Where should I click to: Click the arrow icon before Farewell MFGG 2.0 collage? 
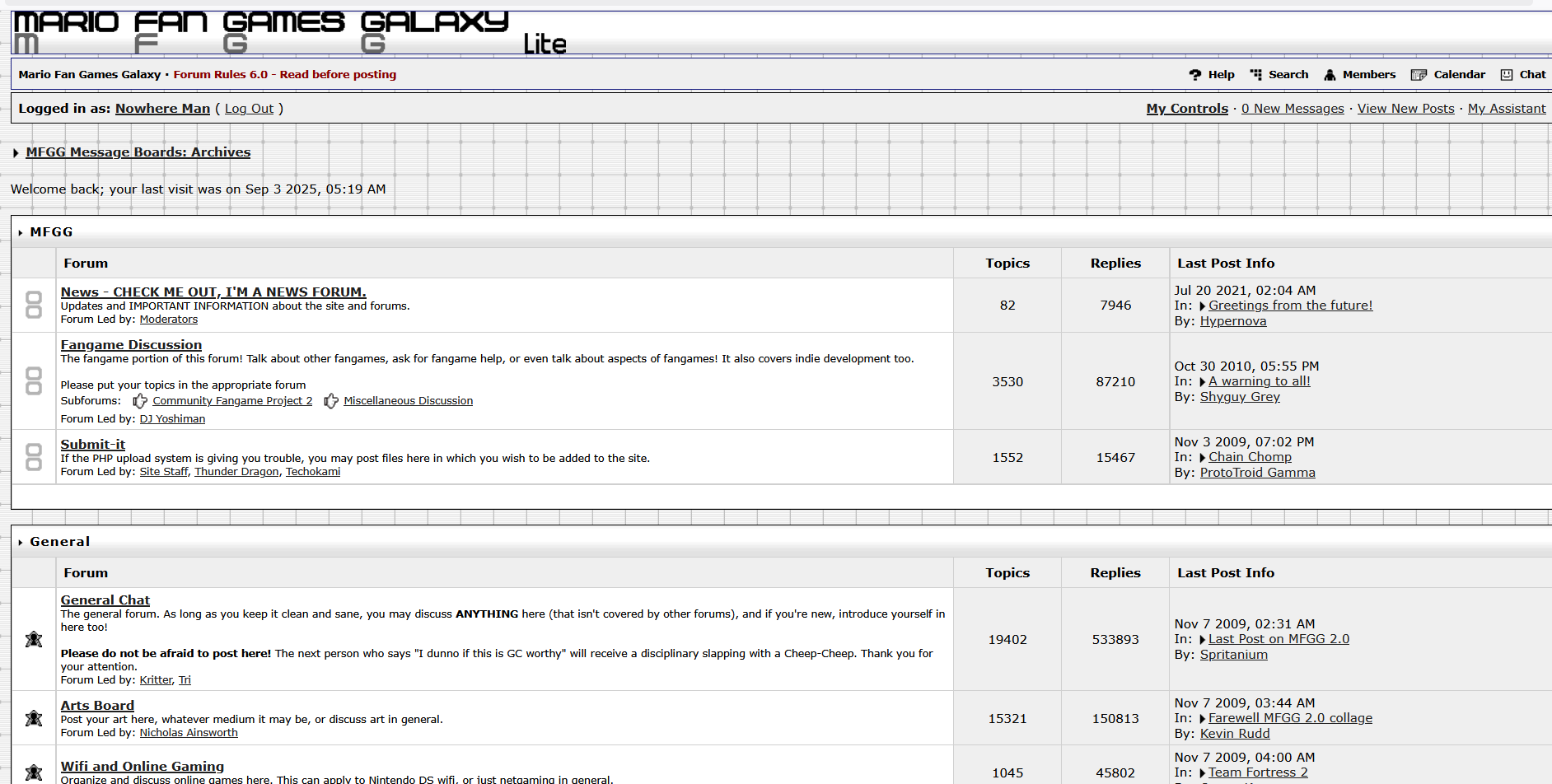(1203, 719)
